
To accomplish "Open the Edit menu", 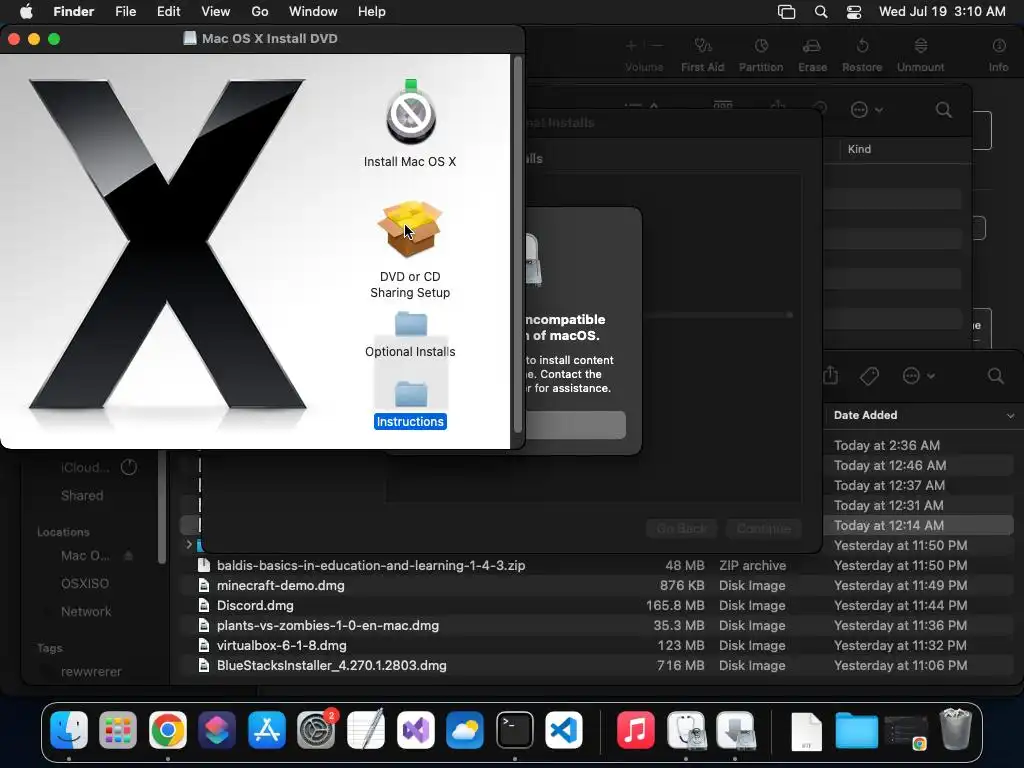I will [x=168, y=12].
